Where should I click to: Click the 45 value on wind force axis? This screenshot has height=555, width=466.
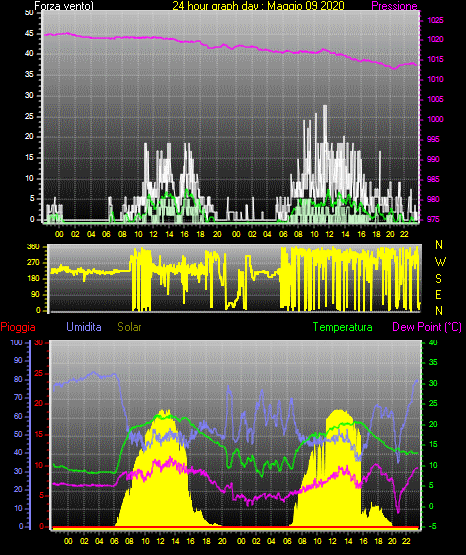coord(29,34)
